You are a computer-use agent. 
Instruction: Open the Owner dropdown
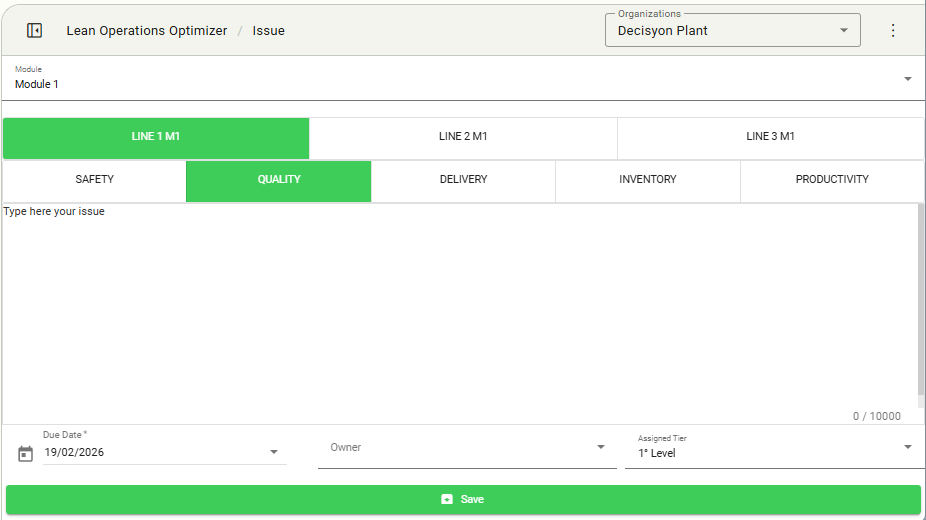601,447
